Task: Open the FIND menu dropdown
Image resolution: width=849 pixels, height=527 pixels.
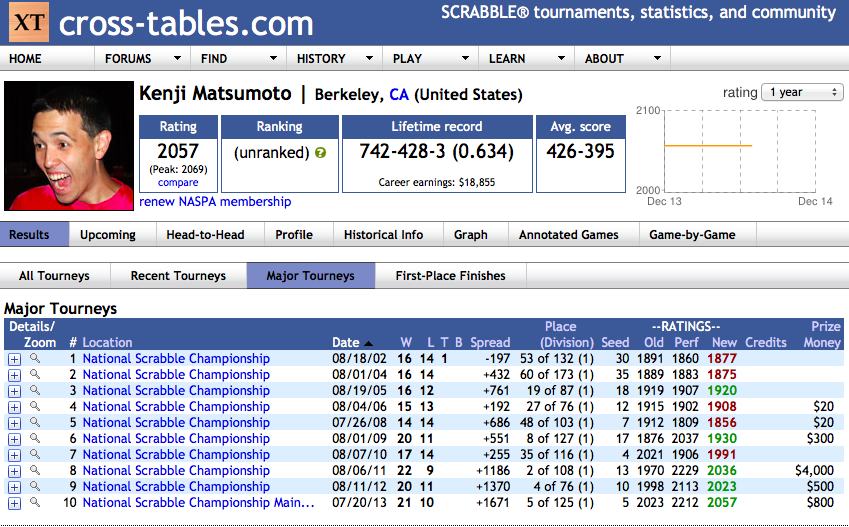Action: [x=238, y=58]
